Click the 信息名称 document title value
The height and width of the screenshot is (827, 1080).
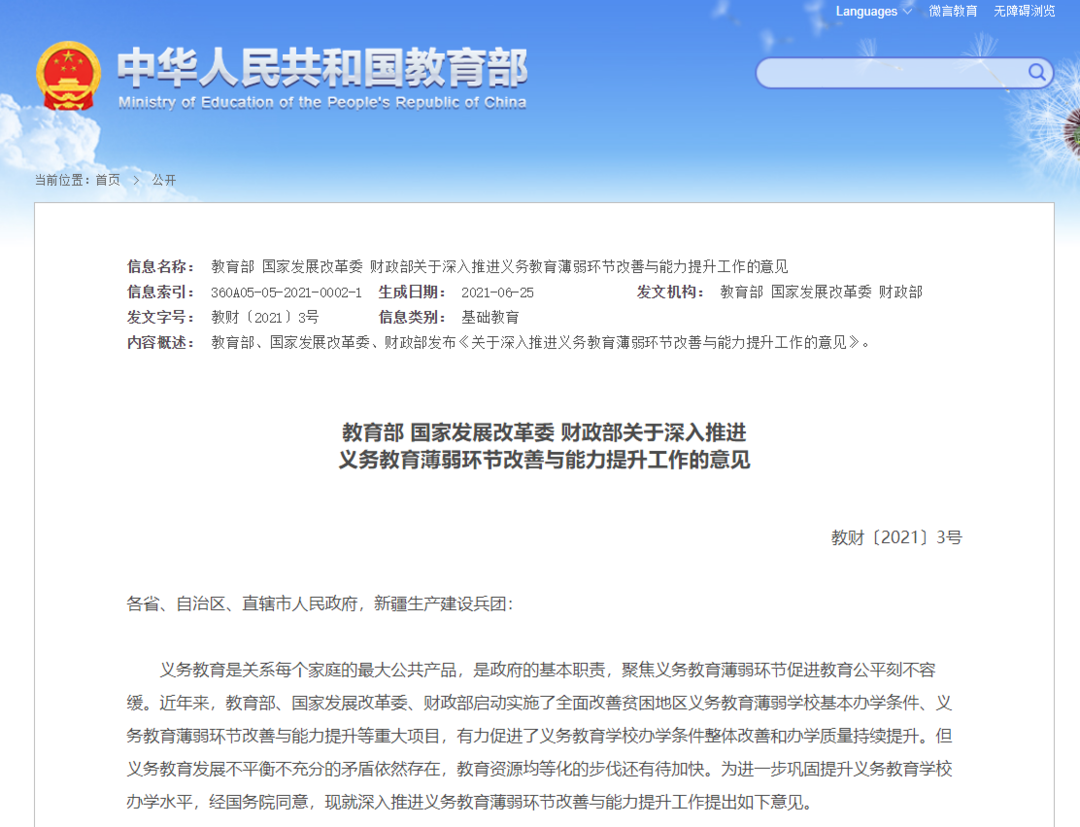pos(499,266)
